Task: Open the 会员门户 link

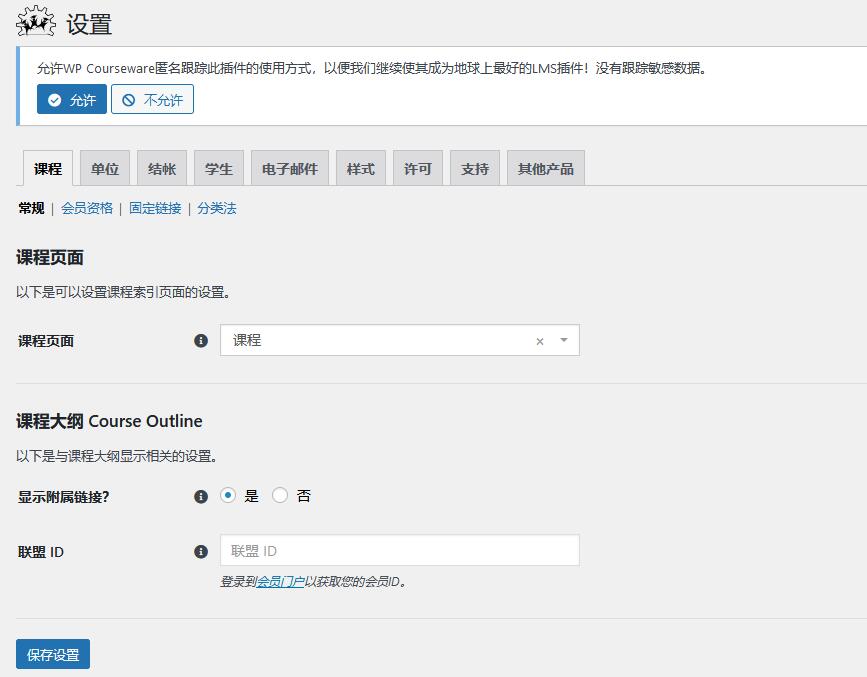Action: (x=280, y=581)
